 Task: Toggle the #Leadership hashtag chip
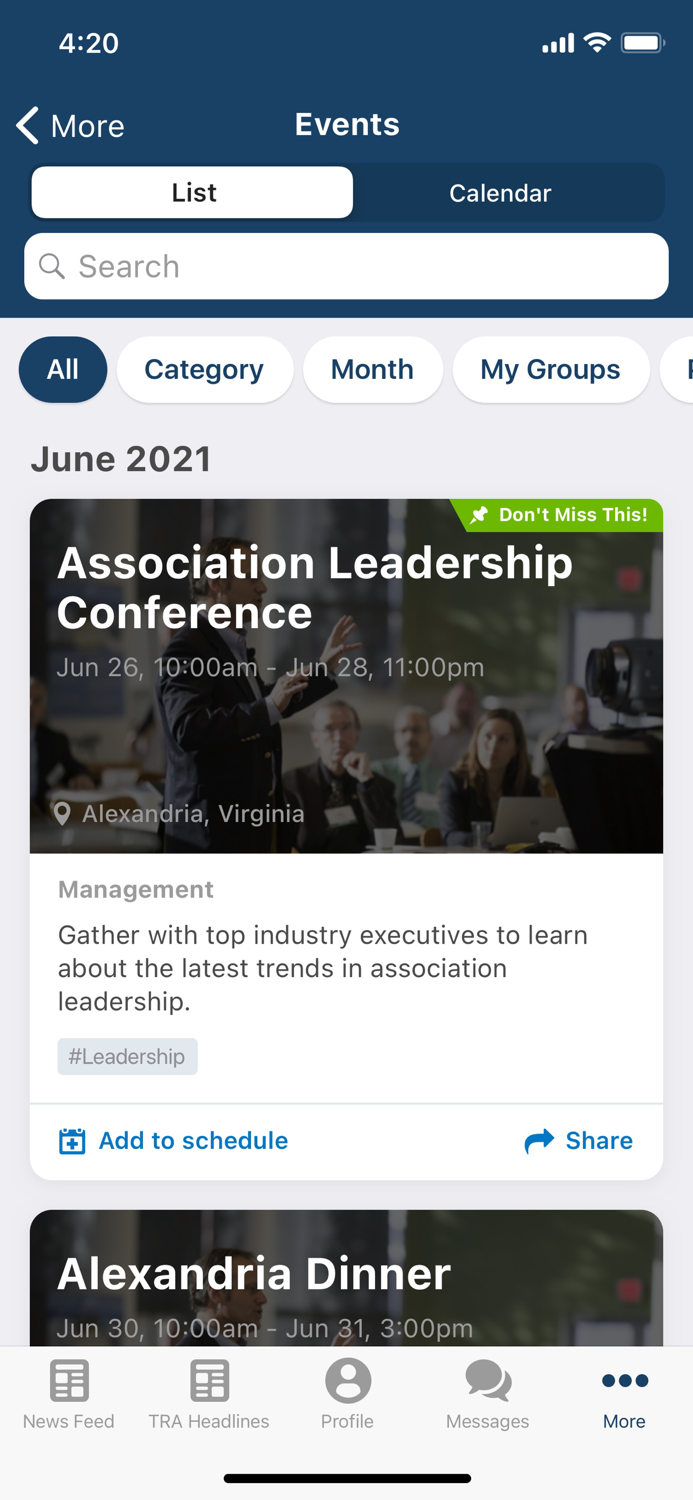click(127, 1056)
